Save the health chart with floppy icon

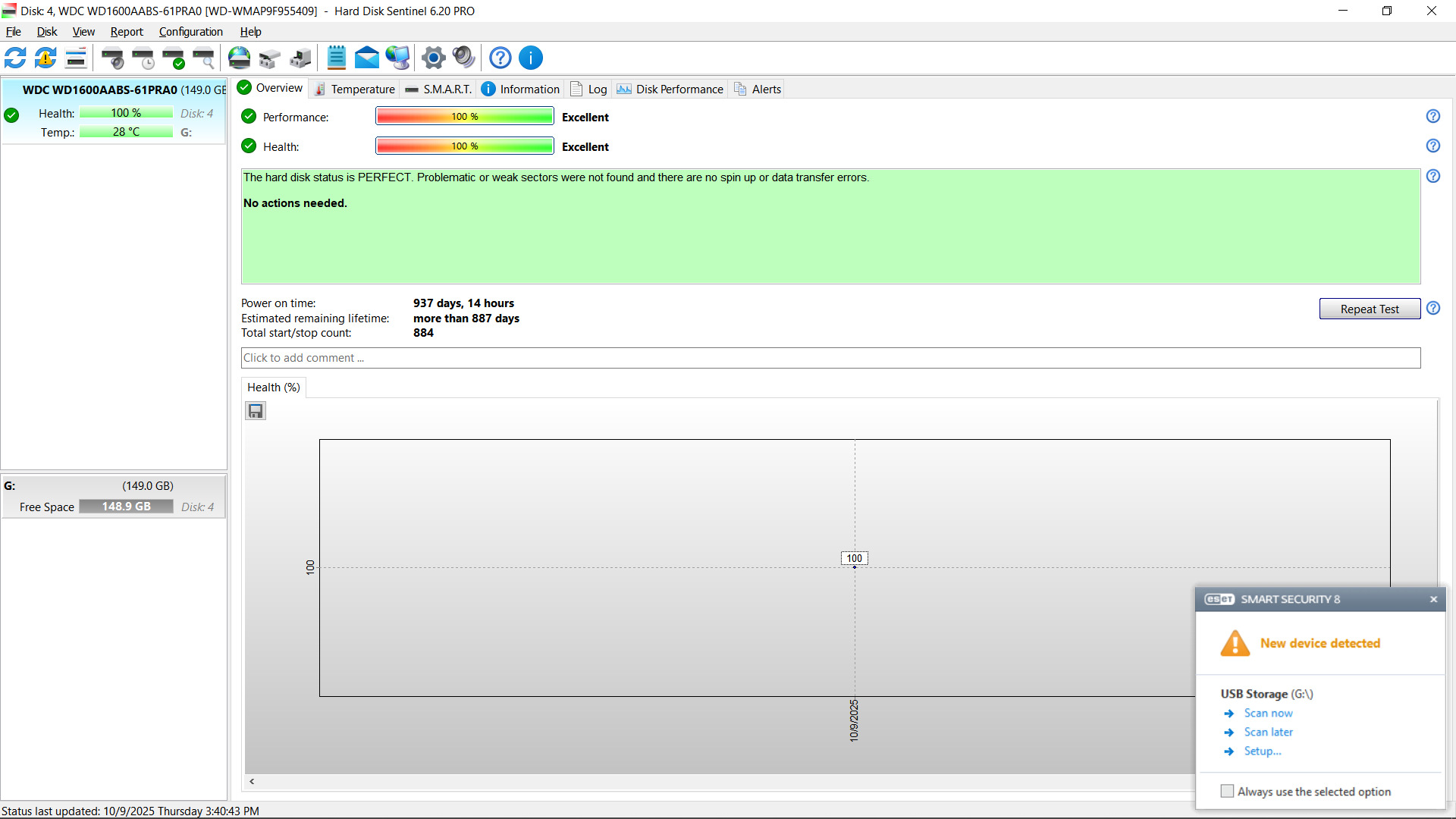(256, 411)
